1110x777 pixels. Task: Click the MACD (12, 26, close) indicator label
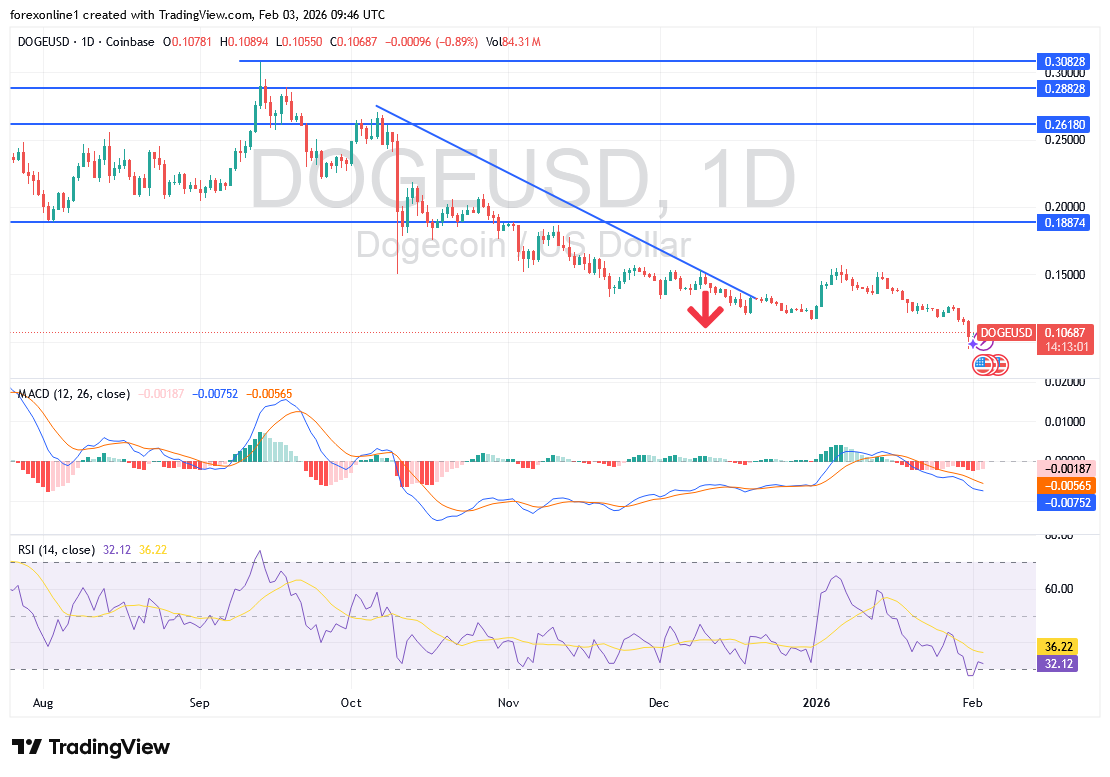pos(74,394)
